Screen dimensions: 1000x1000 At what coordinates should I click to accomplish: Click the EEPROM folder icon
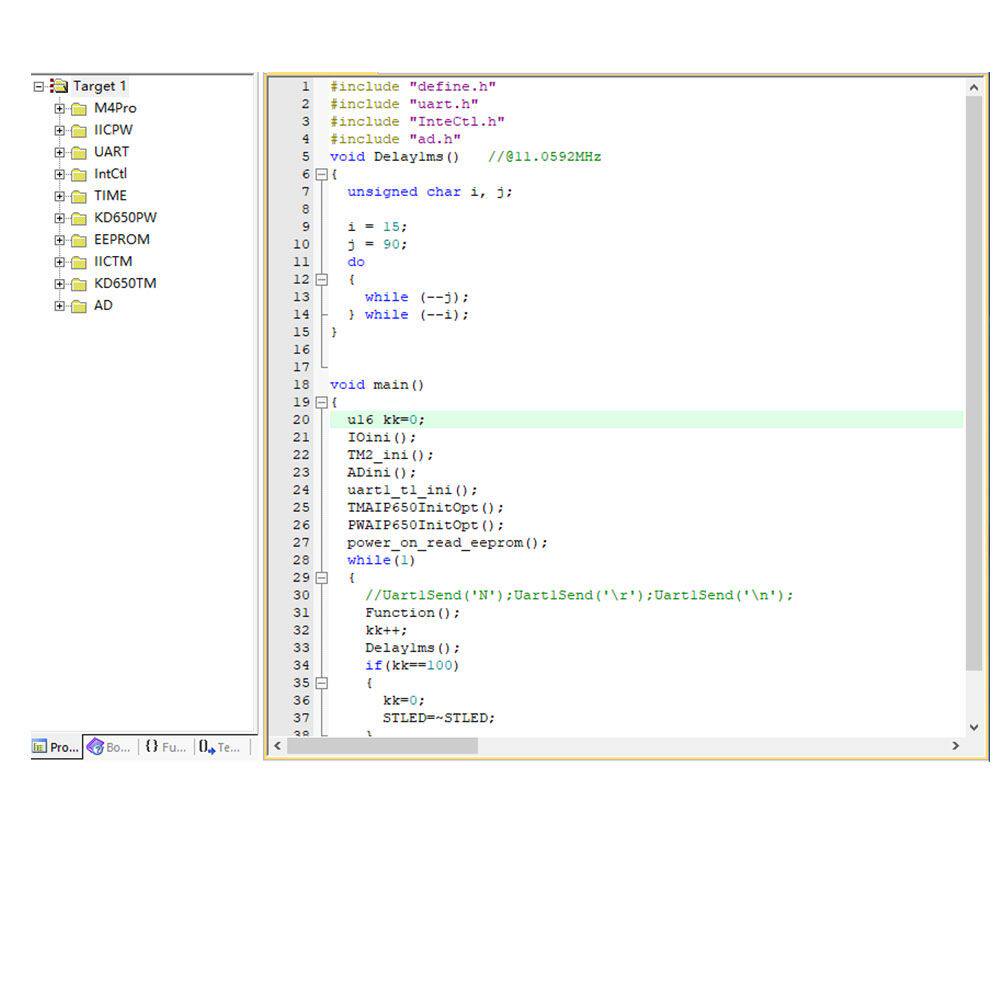[x=79, y=240]
